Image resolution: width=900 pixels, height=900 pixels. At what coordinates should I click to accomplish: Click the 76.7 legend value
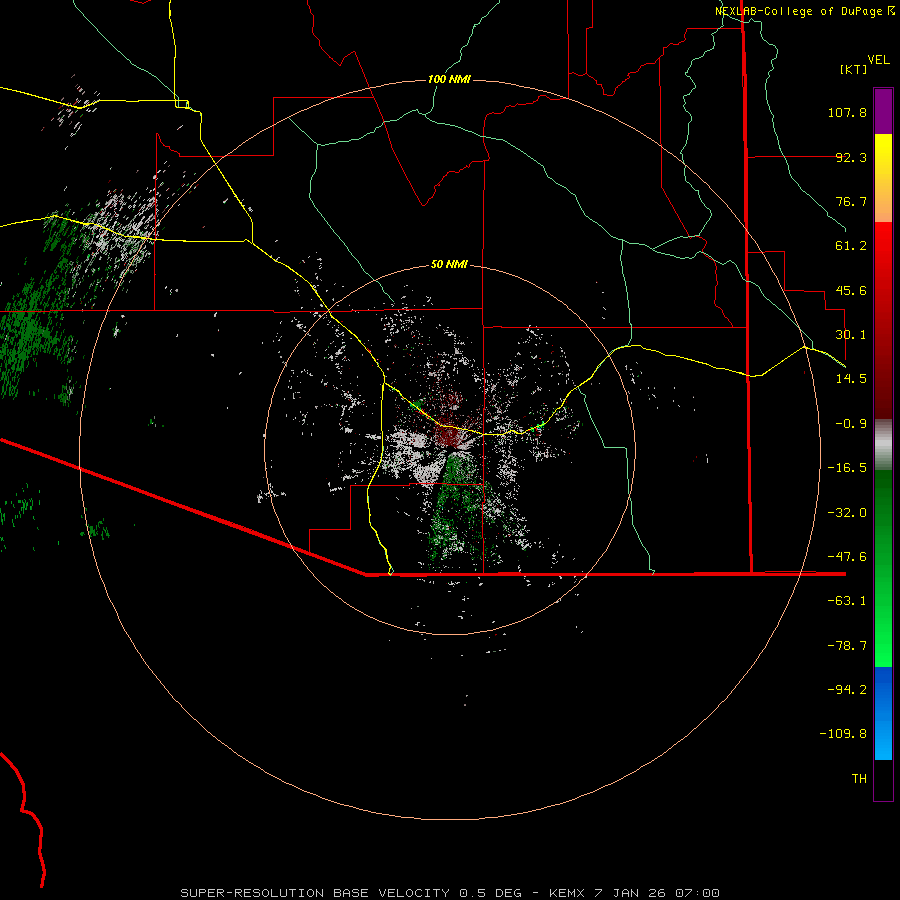click(851, 201)
